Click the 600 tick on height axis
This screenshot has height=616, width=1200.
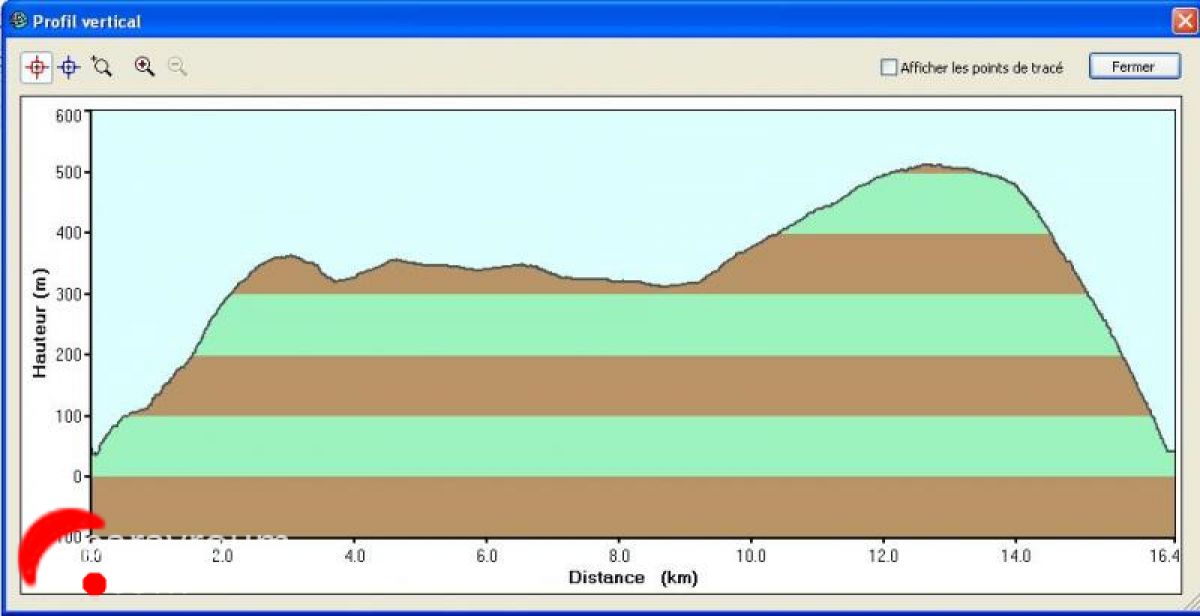tap(67, 114)
